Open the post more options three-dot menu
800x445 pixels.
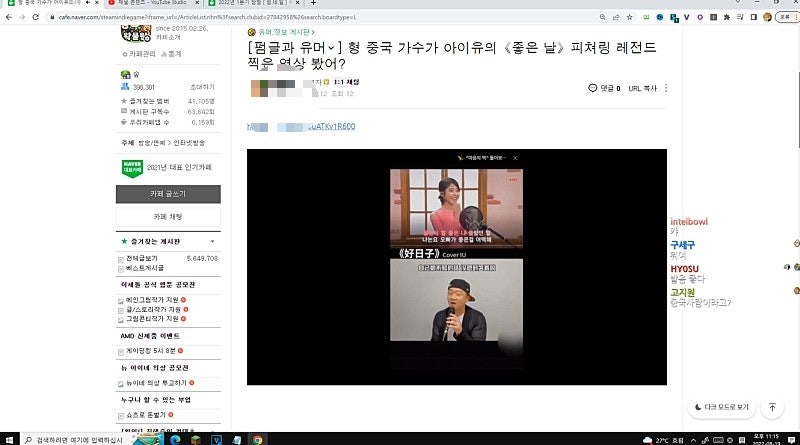tap(666, 88)
